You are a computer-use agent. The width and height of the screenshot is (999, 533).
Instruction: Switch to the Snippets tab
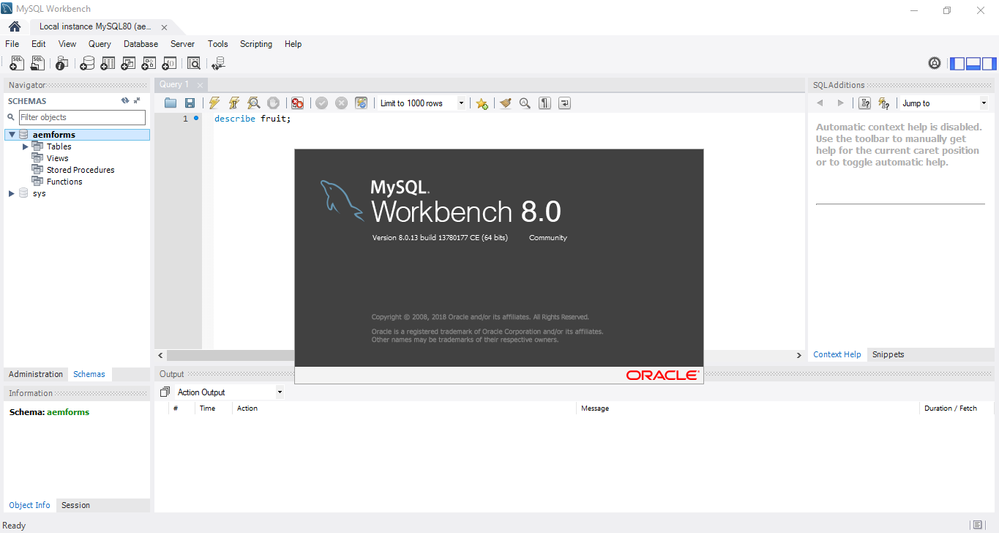click(888, 354)
